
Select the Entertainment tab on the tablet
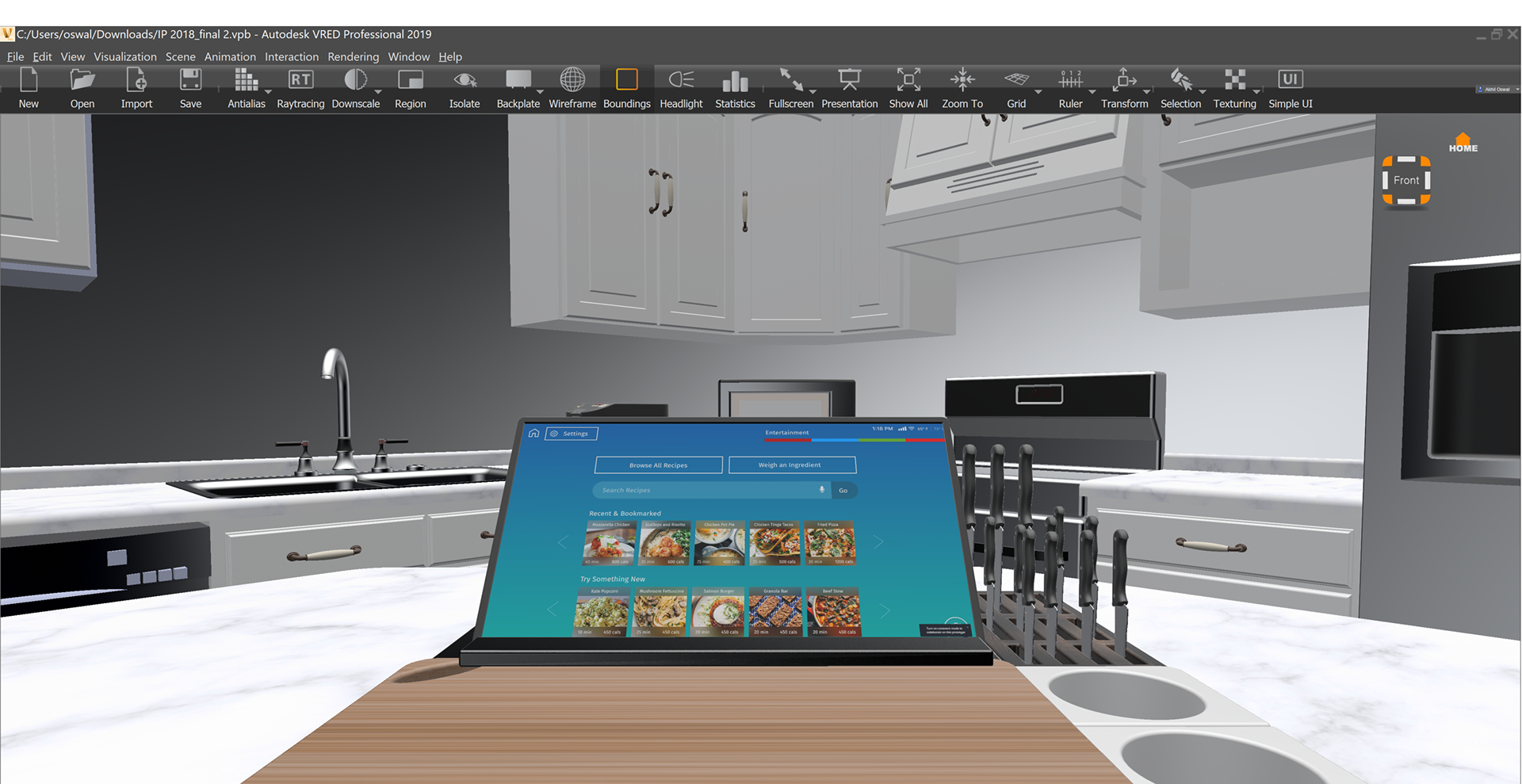[x=787, y=432]
